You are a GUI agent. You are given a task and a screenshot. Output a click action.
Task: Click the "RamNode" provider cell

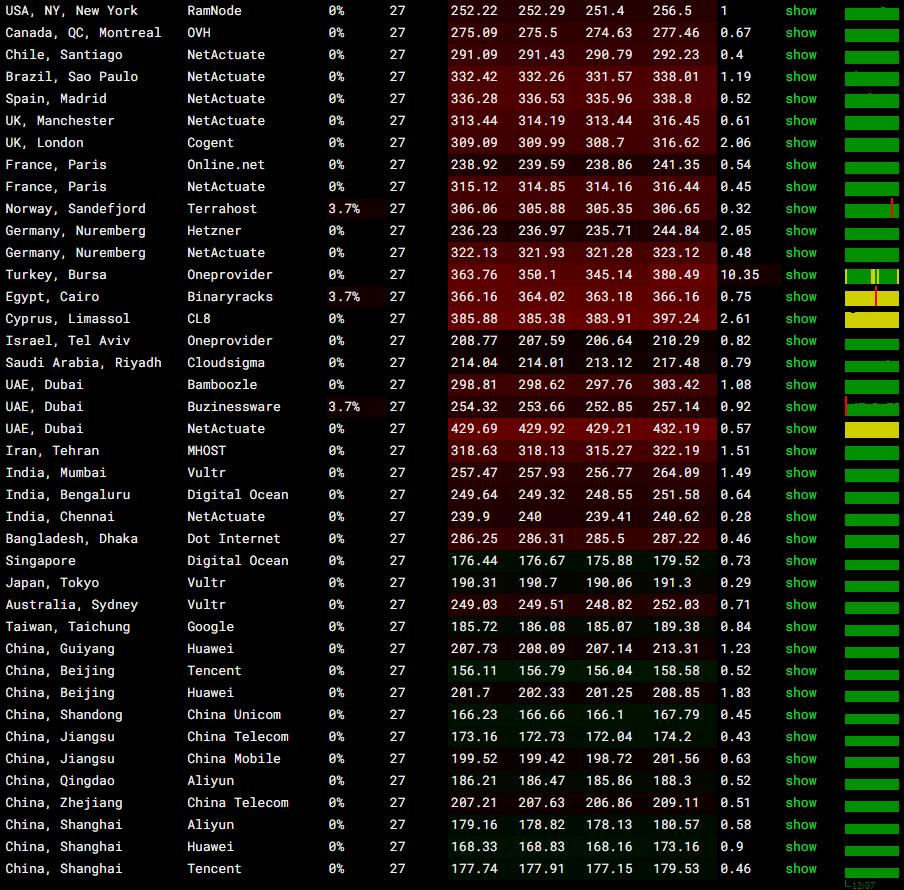[214, 11]
